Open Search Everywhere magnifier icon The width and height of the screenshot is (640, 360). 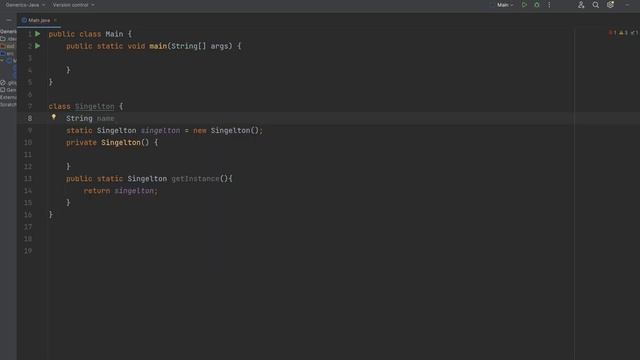pos(596,5)
